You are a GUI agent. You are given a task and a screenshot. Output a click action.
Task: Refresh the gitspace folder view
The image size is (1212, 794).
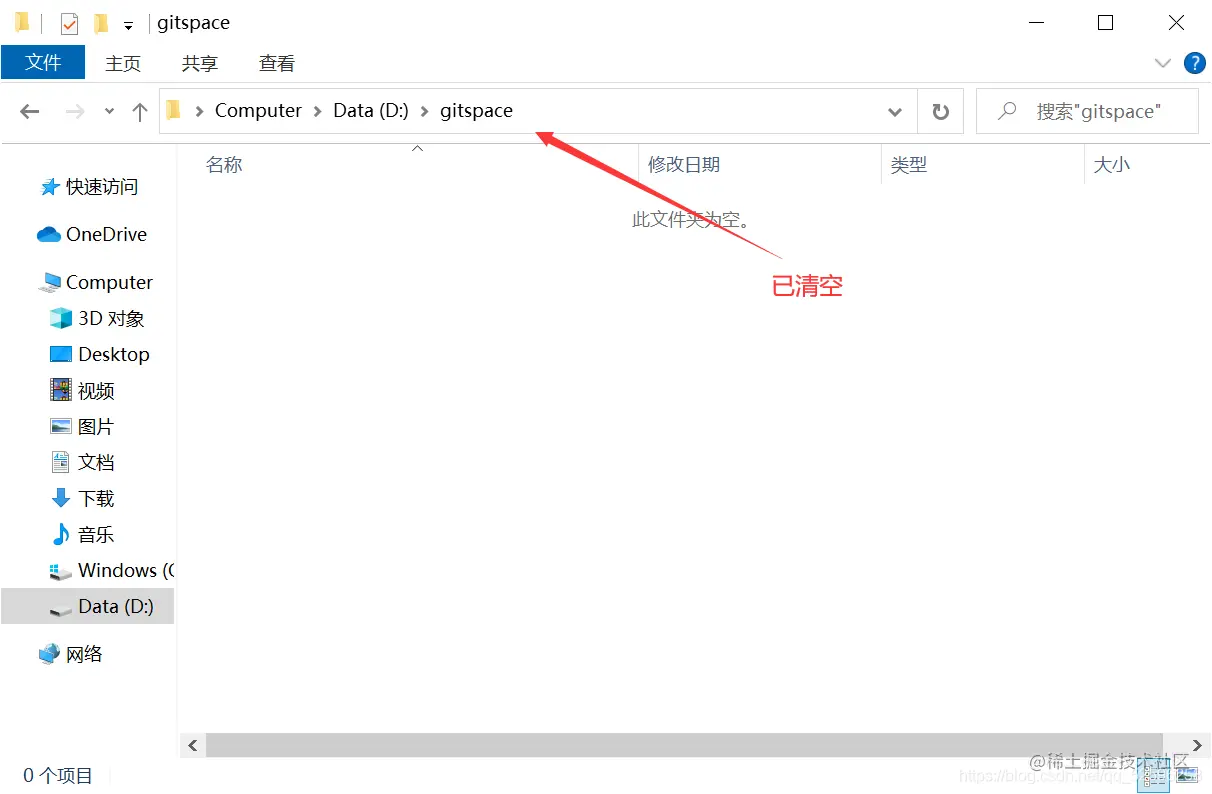click(x=940, y=112)
